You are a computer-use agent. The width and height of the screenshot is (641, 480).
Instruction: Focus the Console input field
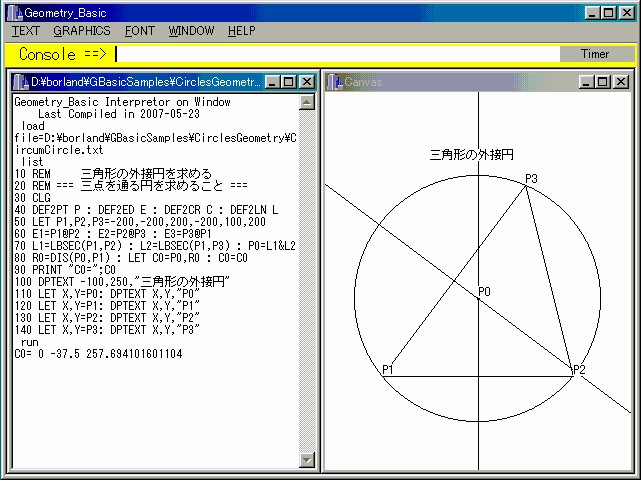pyautogui.click(x=337, y=54)
